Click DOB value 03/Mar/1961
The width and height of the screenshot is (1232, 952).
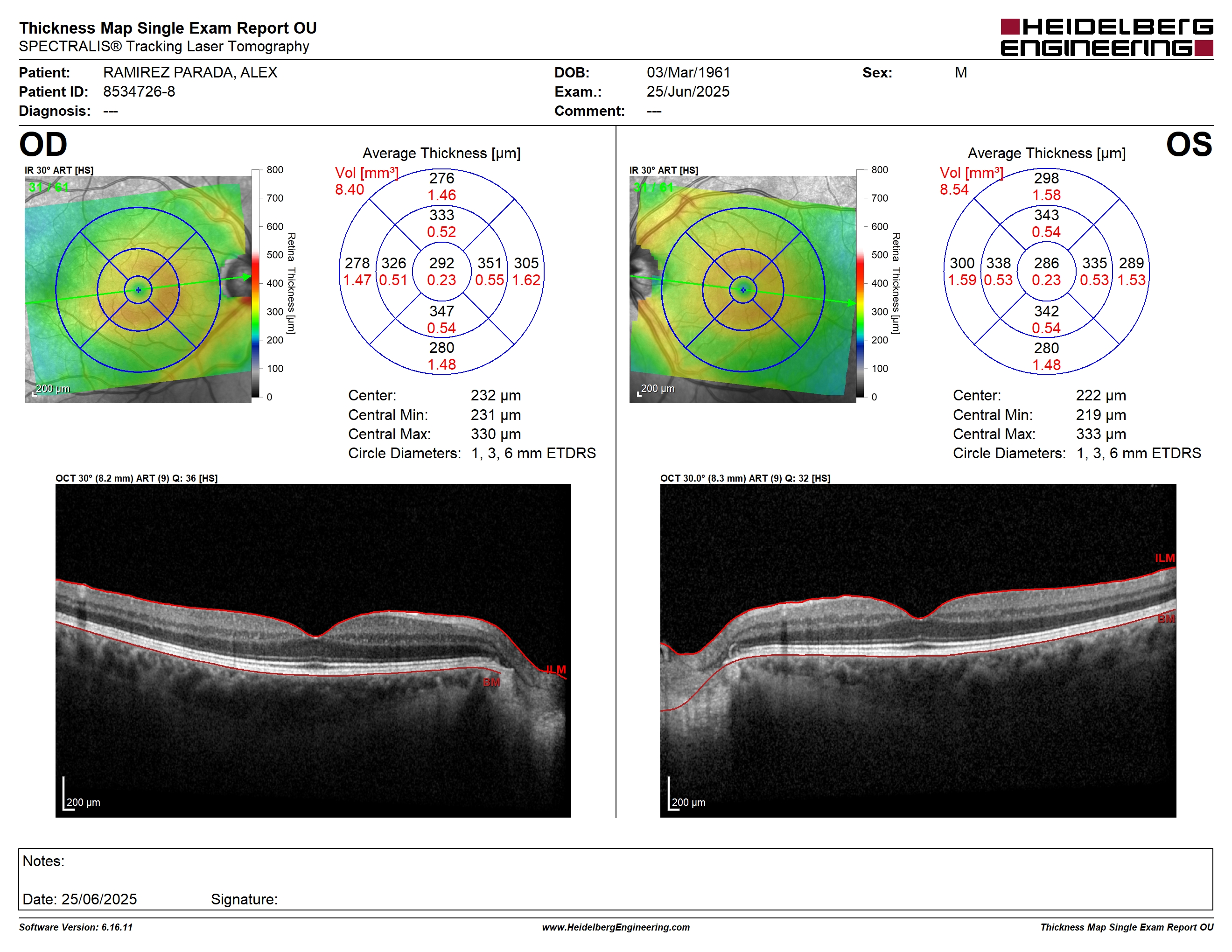pos(688,73)
